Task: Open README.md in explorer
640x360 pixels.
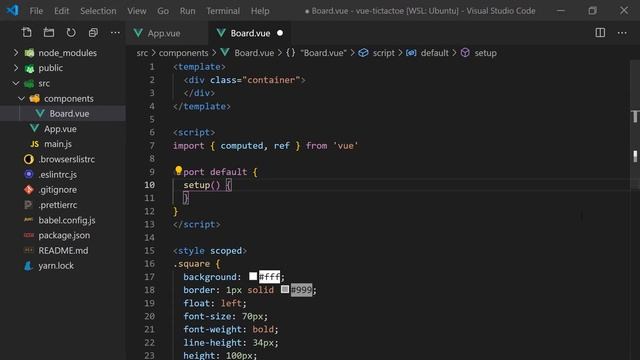Action: tap(63, 251)
